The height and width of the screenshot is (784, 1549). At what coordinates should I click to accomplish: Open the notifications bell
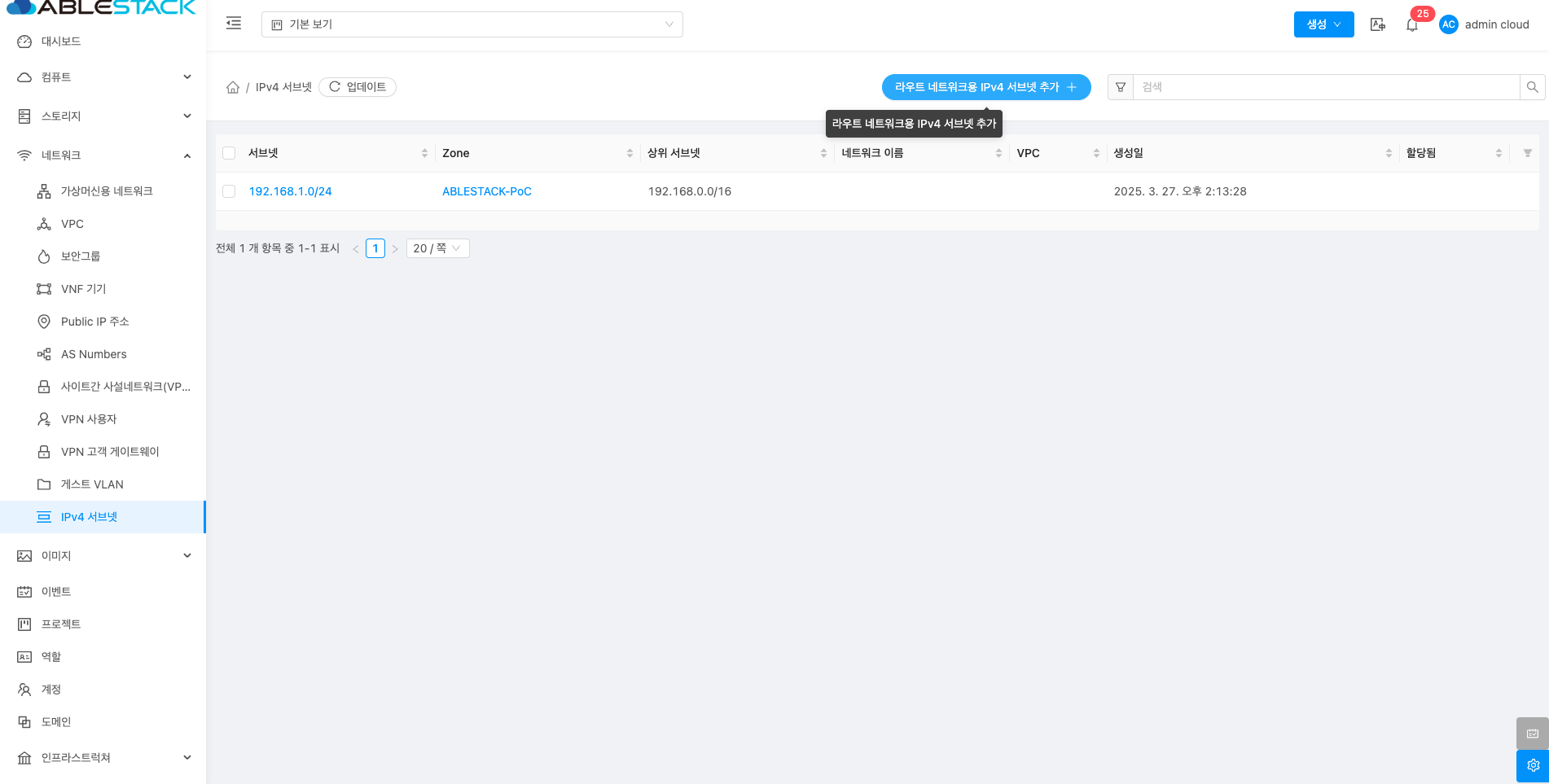(1411, 25)
